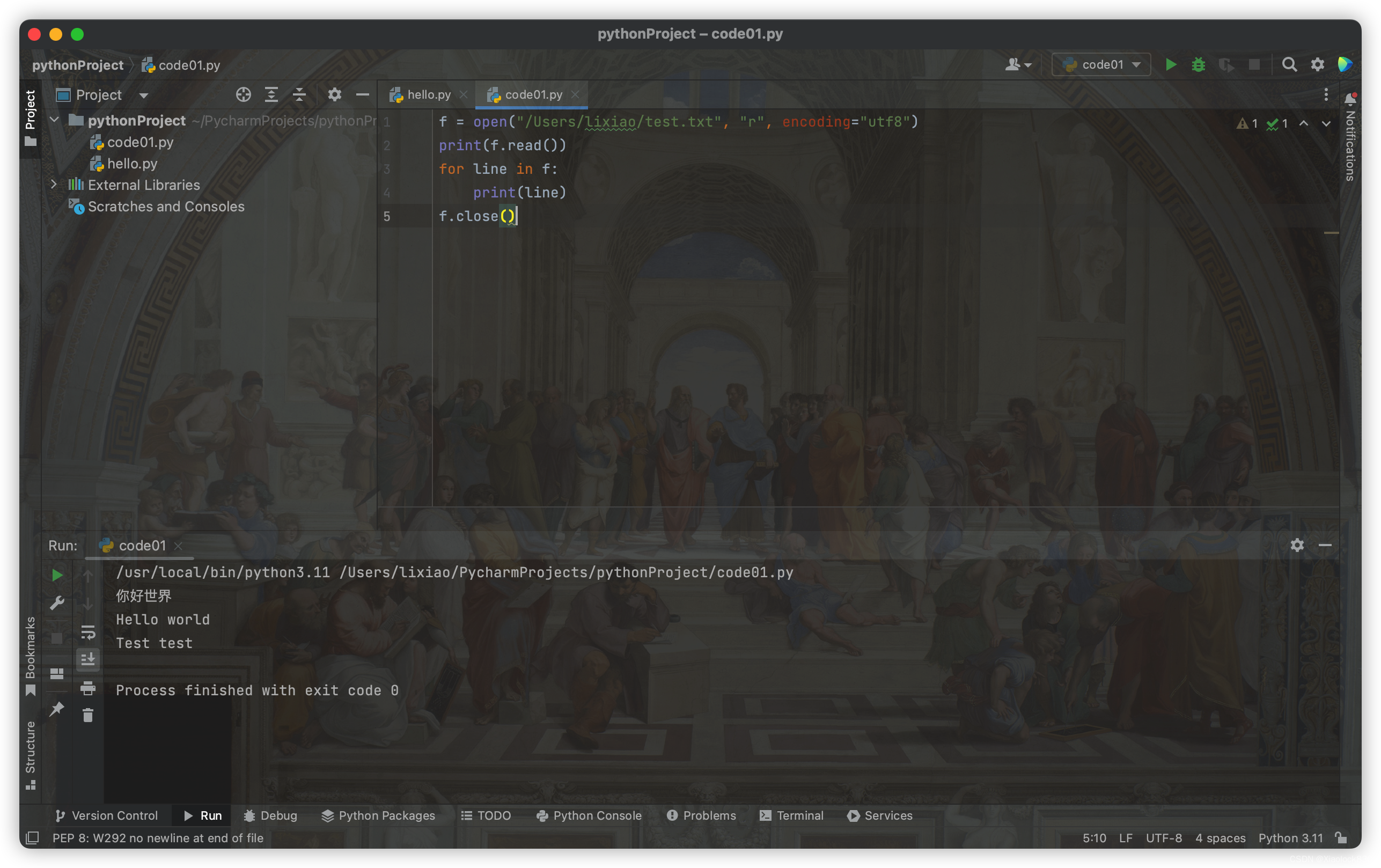
Task: Open the Notifications side panel
Action: (1350, 137)
